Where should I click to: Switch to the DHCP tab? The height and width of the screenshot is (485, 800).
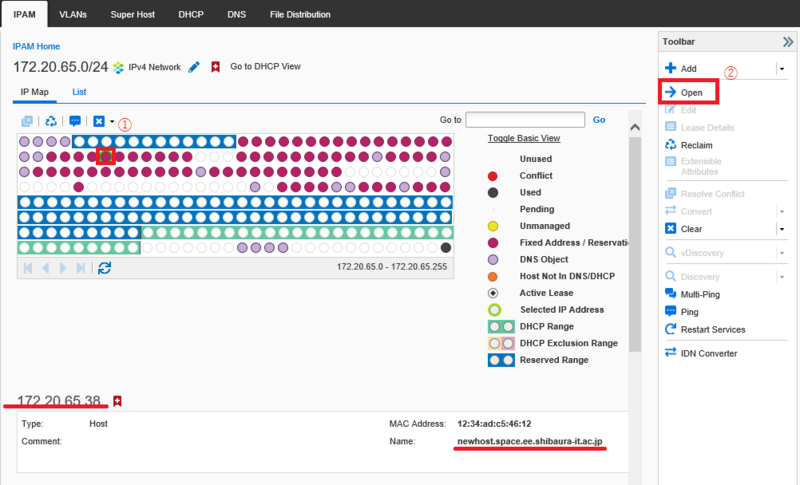(x=190, y=16)
